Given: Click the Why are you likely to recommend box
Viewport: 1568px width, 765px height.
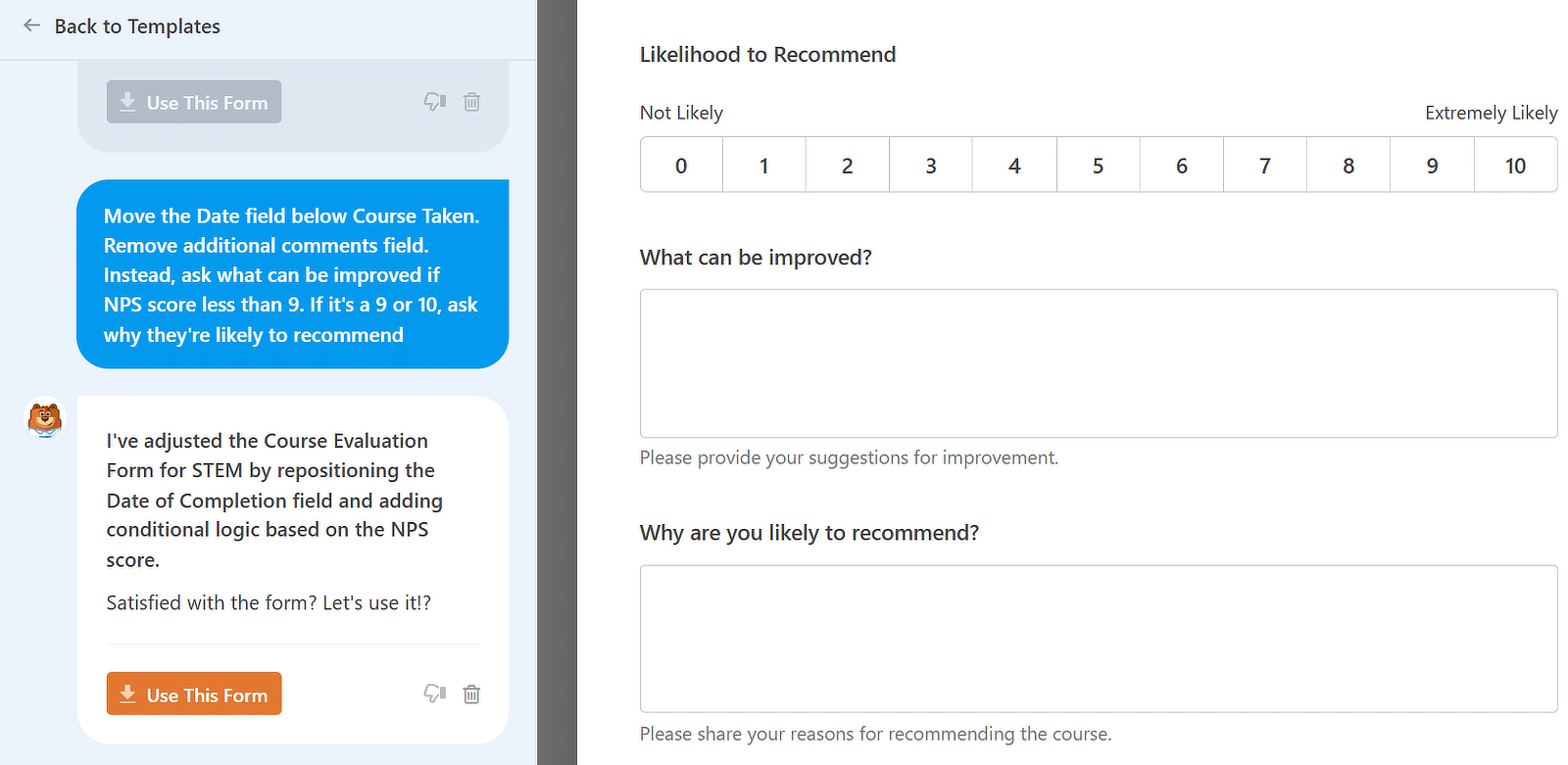Looking at the screenshot, I should pyautogui.click(x=1098, y=638).
